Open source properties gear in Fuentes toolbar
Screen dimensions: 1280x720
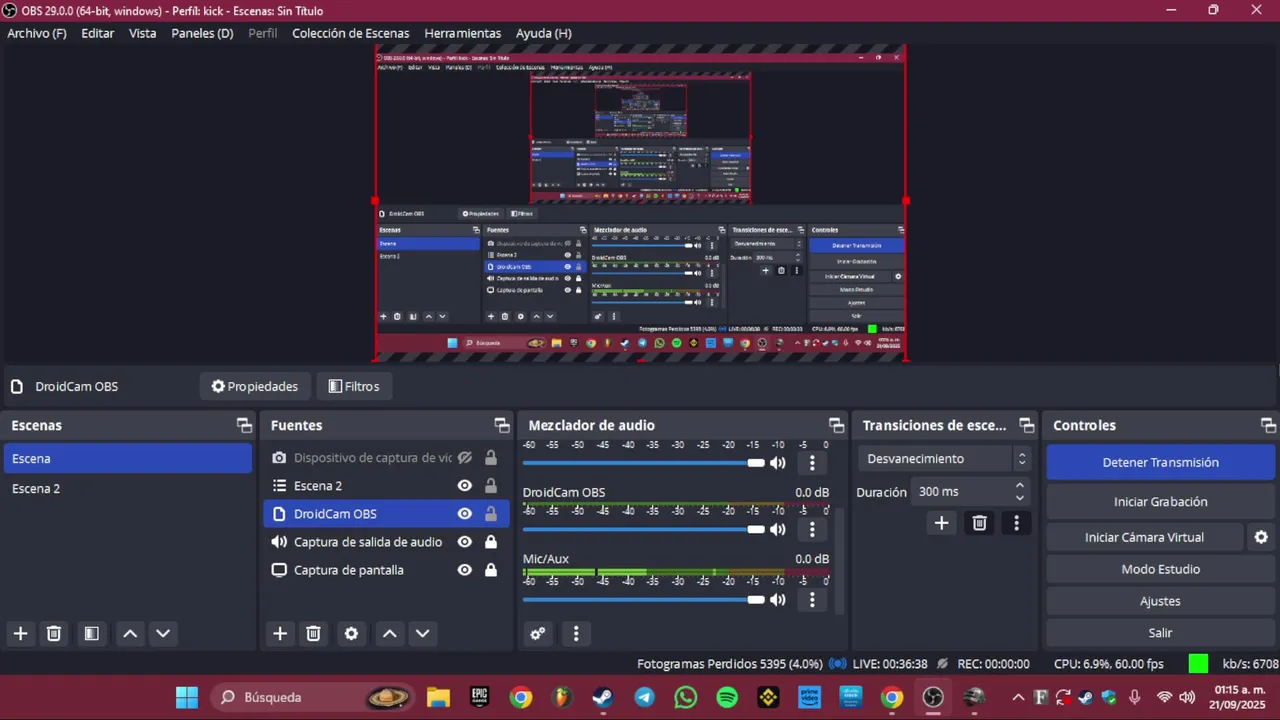[351, 633]
